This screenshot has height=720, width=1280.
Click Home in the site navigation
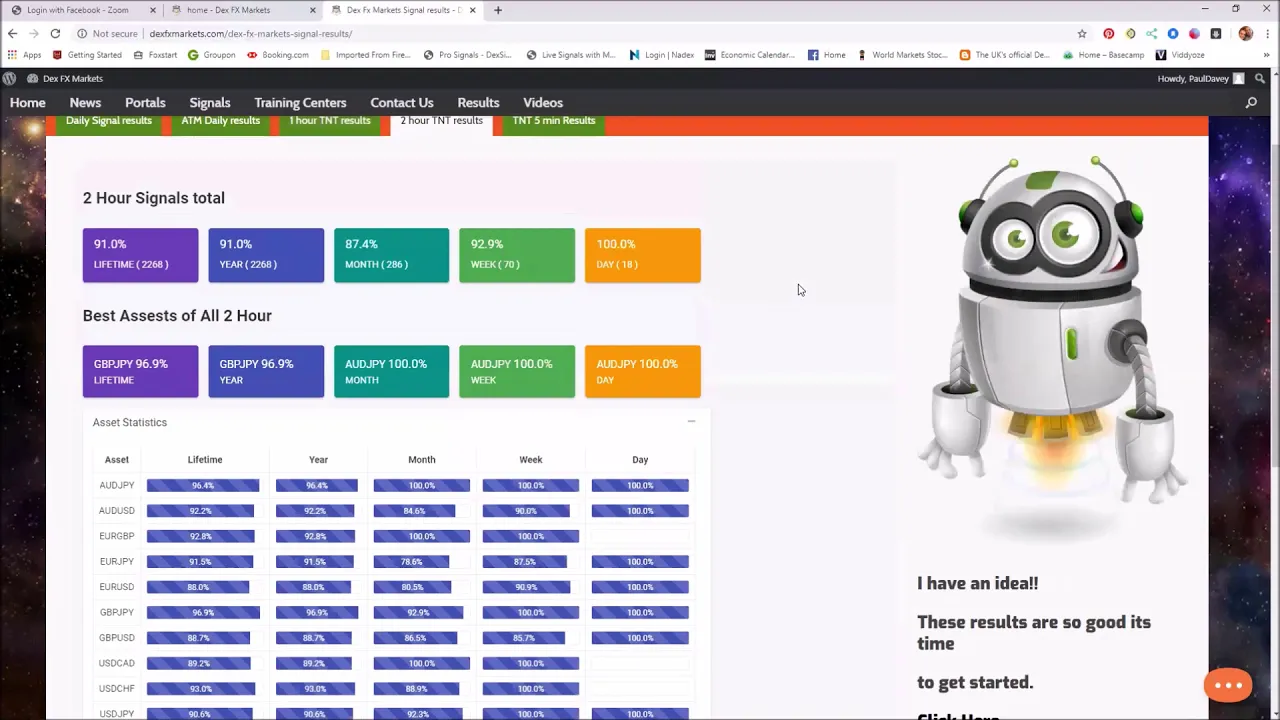coord(28,103)
